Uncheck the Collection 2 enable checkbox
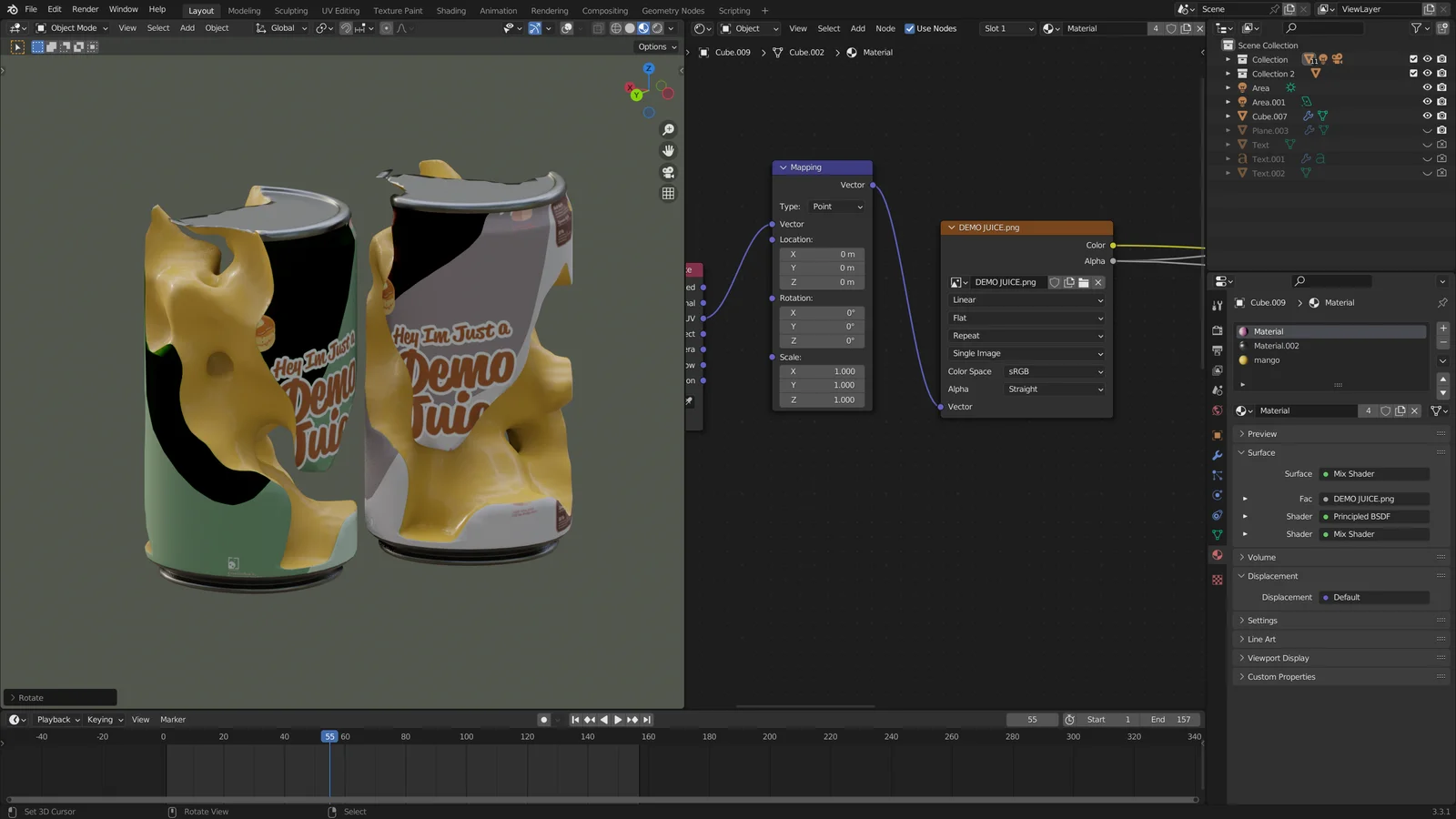 [x=1412, y=74]
